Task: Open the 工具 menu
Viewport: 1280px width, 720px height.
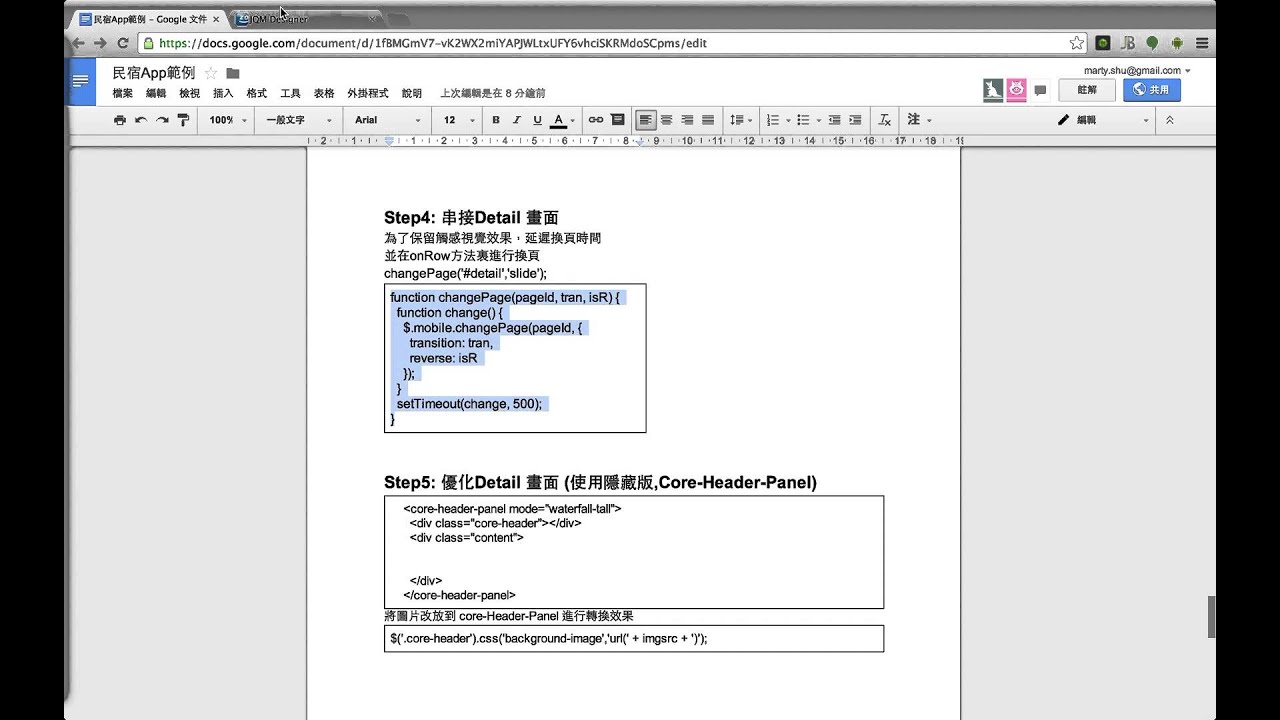Action: pyautogui.click(x=290, y=93)
